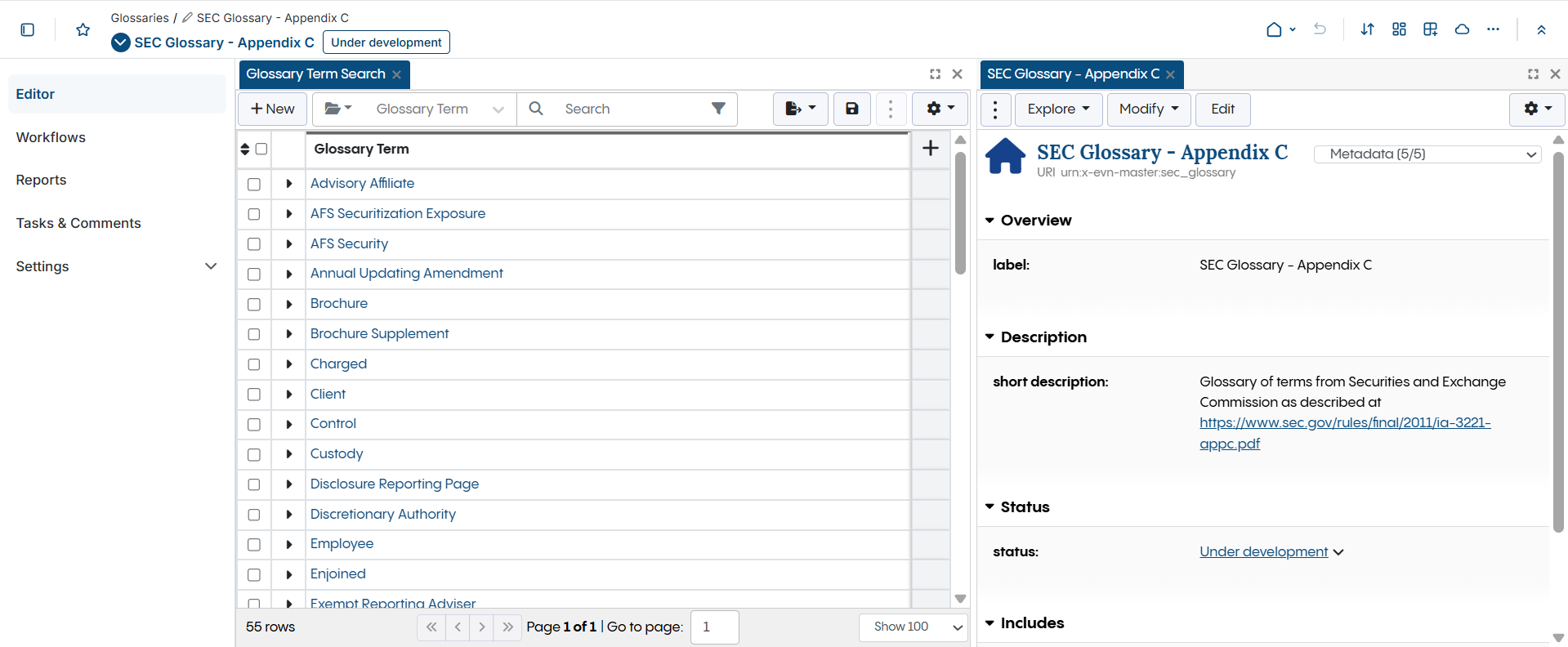Viewport: 1568px width, 647px height.
Task: Click the table-add icon in header
Action: click(1430, 29)
